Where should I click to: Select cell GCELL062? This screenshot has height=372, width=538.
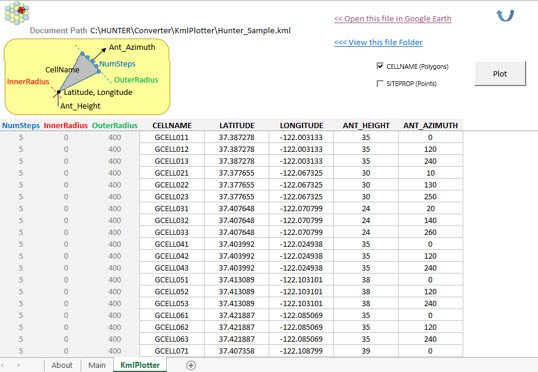[172, 327]
